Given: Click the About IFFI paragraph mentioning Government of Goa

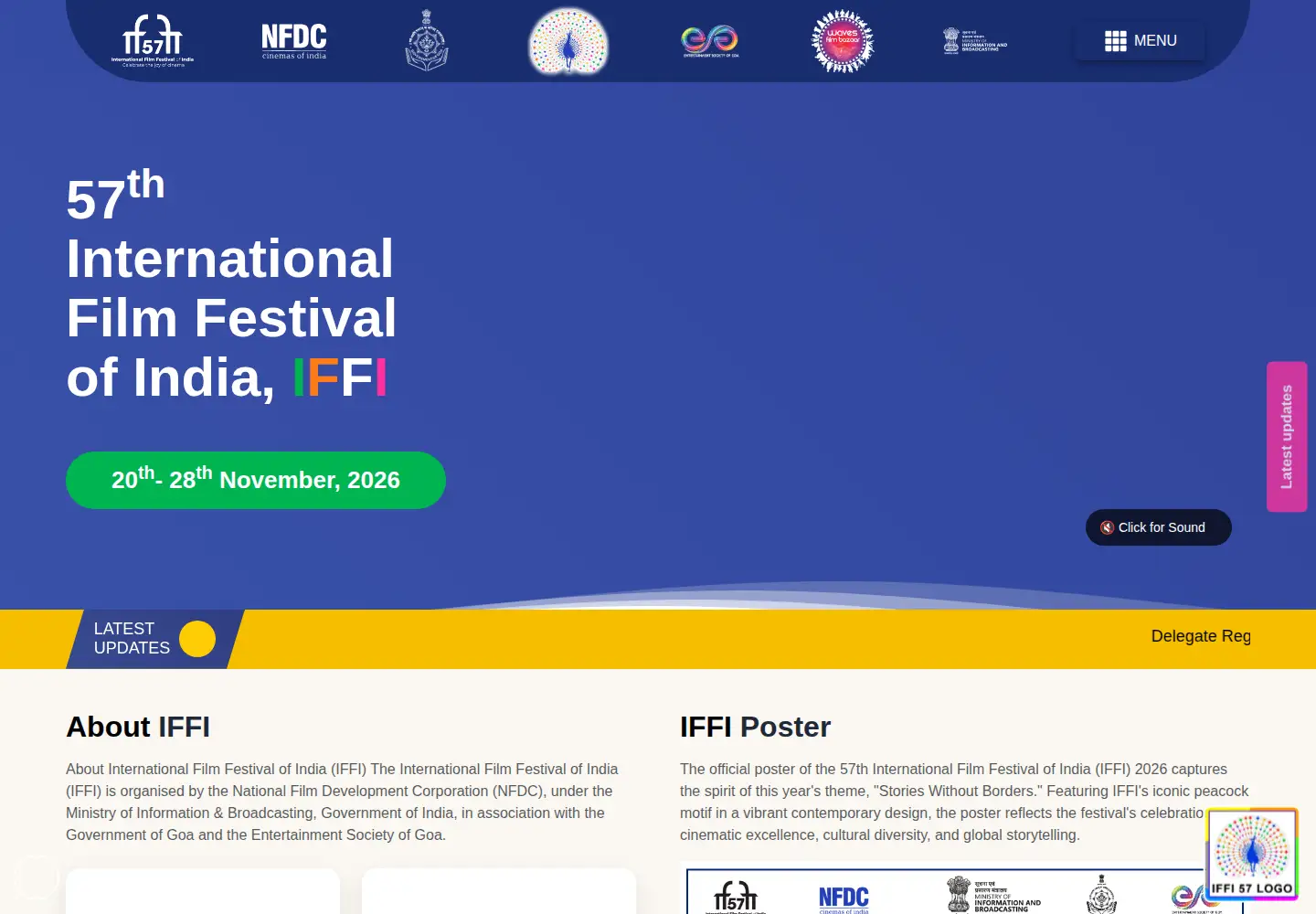Looking at the screenshot, I should (x=342, y=802).
